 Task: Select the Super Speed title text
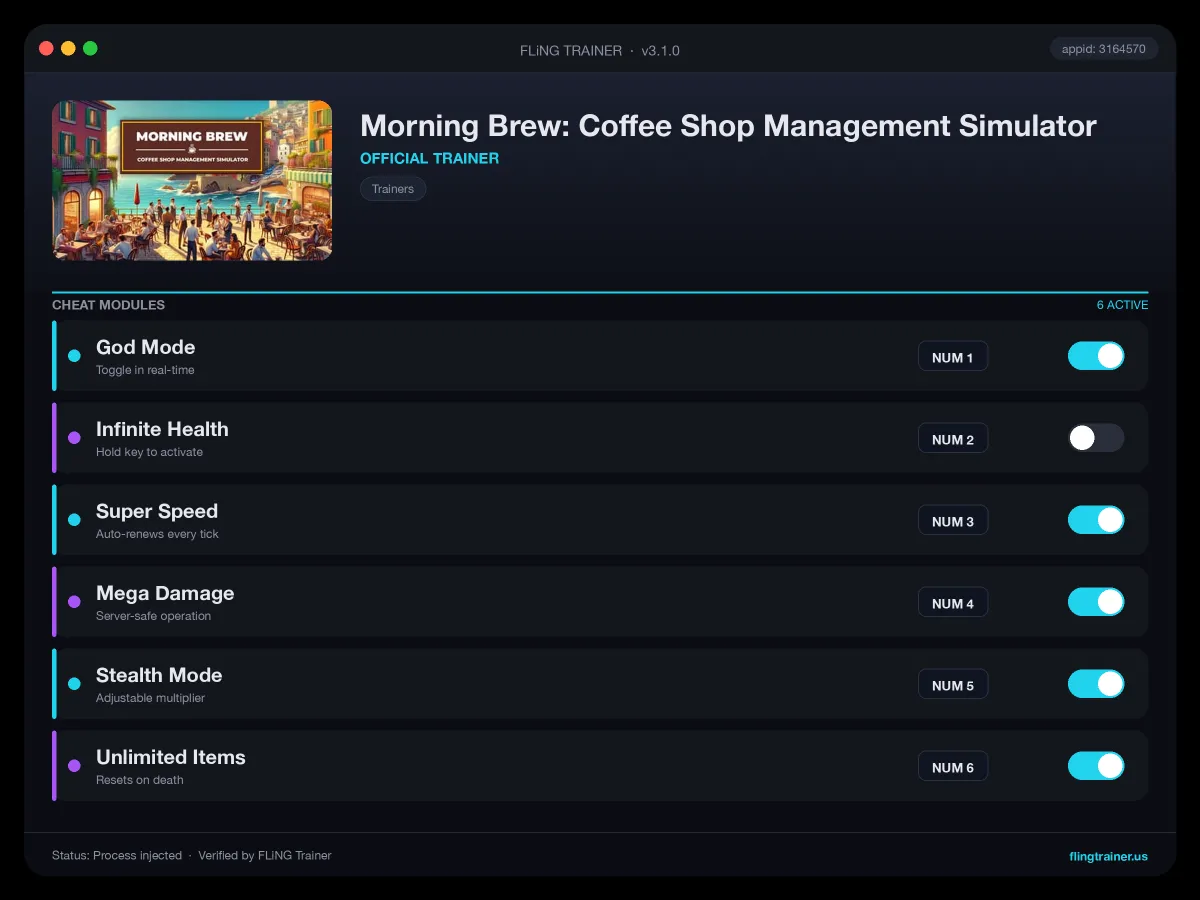(x=157, y=511)
